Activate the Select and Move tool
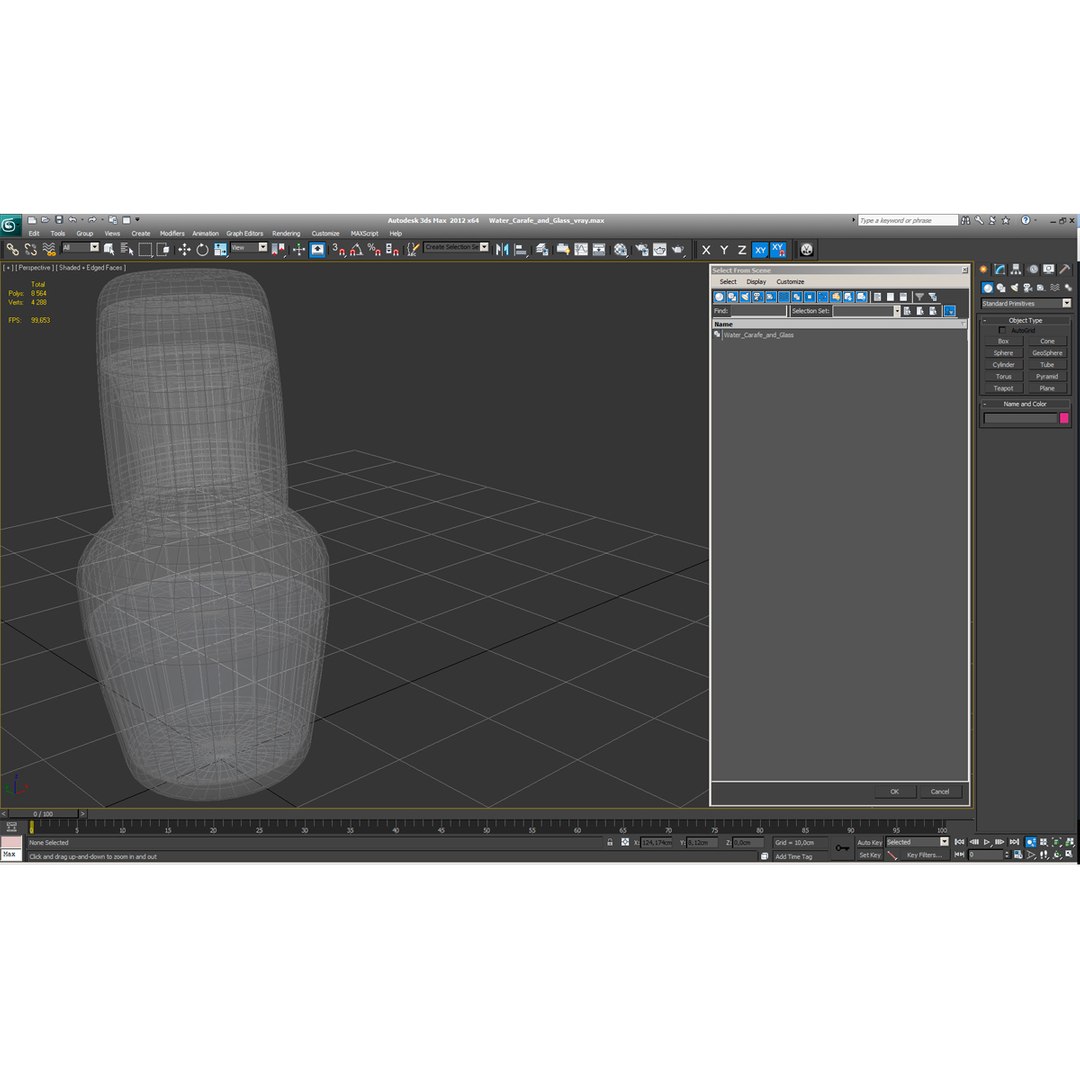Viewport: 1080px width, 1080px height. tap(184, 249)
